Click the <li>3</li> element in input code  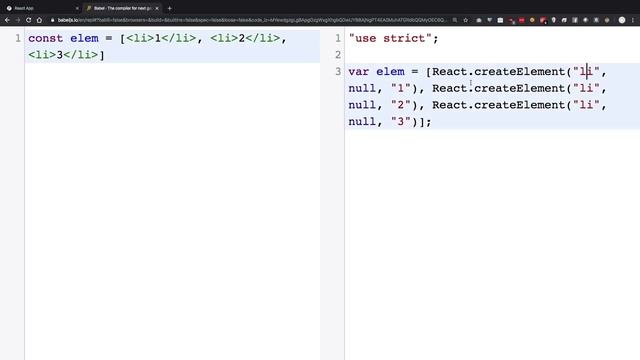(x=63, y=55)
